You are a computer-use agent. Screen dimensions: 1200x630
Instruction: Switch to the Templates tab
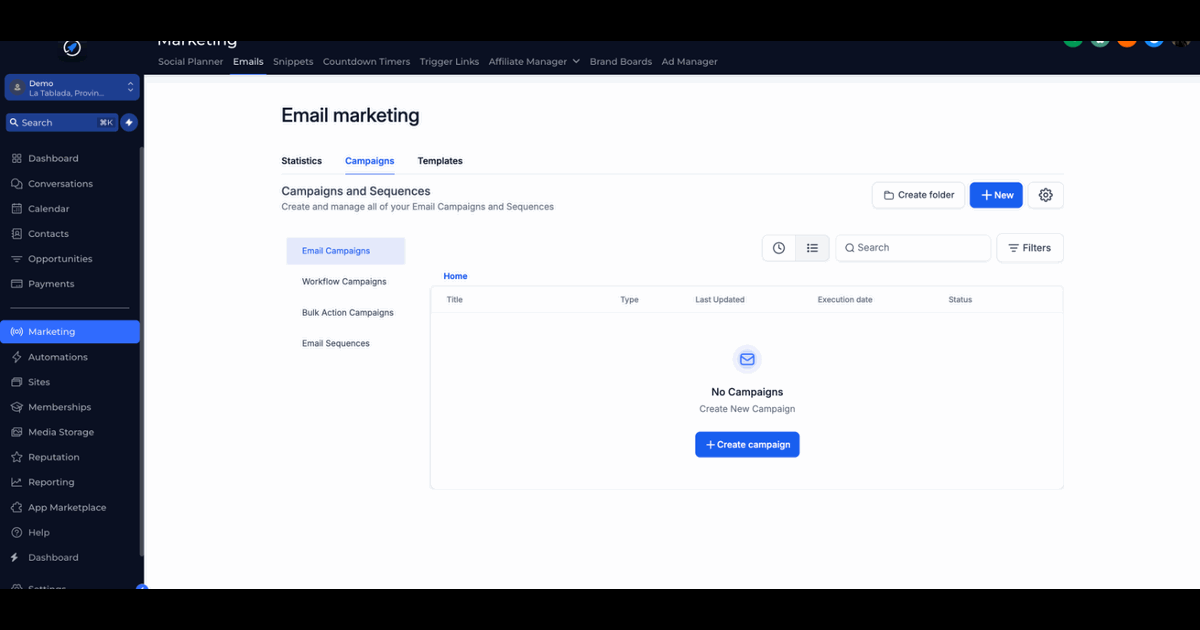coord(440,161)
